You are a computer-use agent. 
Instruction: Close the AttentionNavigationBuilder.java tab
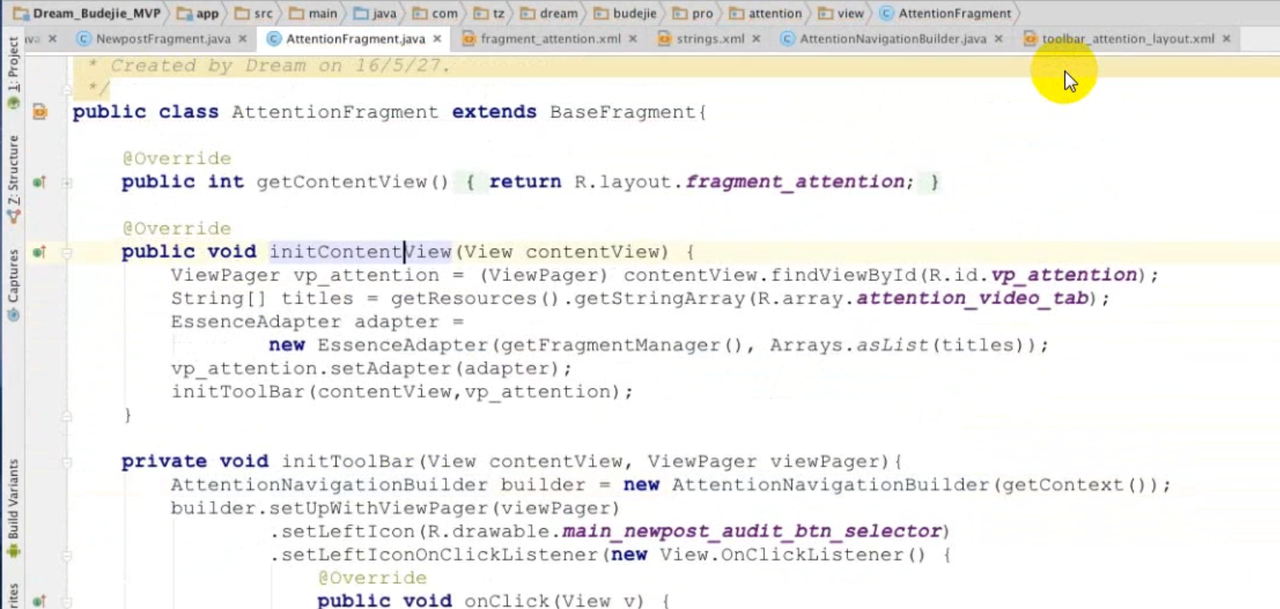pyautogui.click(x=999, y=39)
